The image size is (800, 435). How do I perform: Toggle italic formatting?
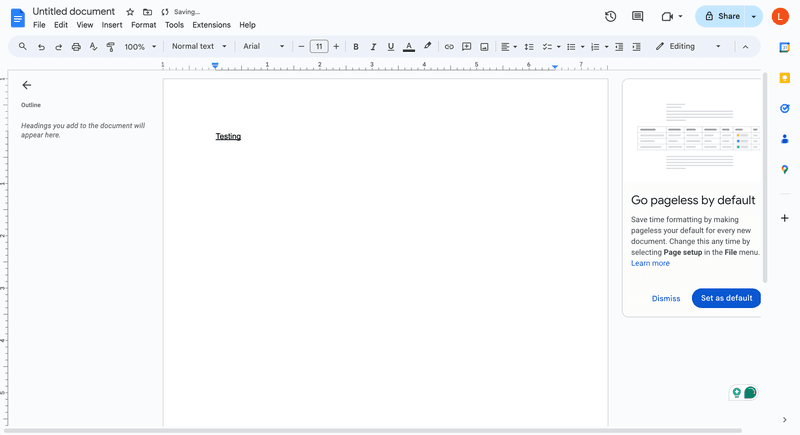coord(373,47)
